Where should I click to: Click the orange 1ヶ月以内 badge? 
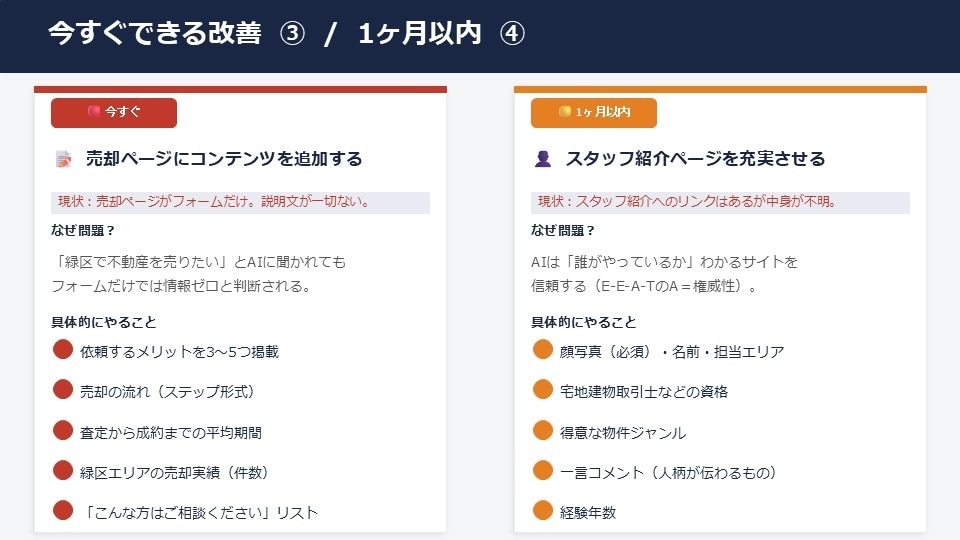(594, 113)
